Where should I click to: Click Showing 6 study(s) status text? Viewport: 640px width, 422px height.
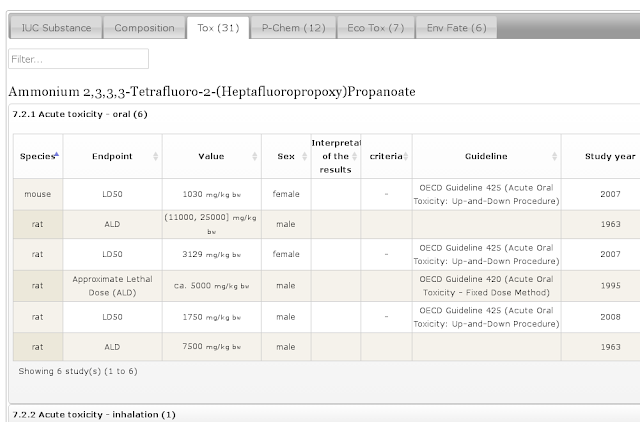(x=78, y=371)
